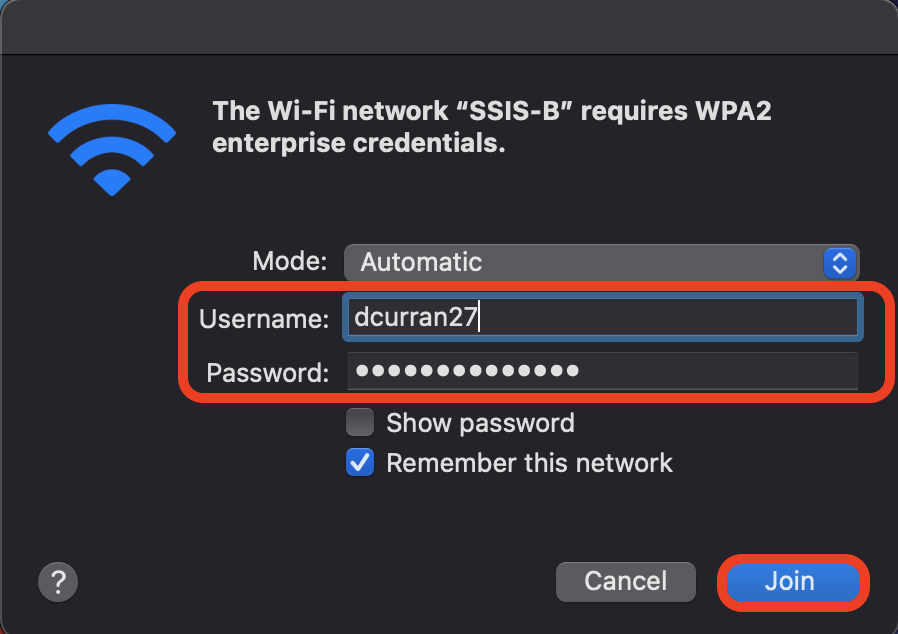Uncheck the Remember this network checkbox
Screen dimensions: 898x634
click(x=360, y=463)
